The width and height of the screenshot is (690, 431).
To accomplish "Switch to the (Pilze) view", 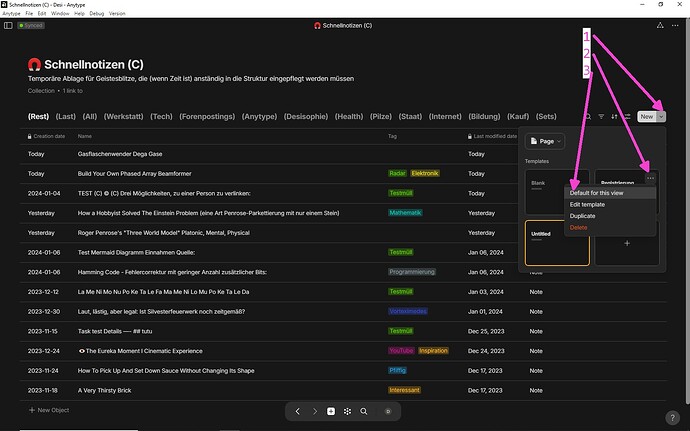I will pyautogui.click(x=381, y=117).
